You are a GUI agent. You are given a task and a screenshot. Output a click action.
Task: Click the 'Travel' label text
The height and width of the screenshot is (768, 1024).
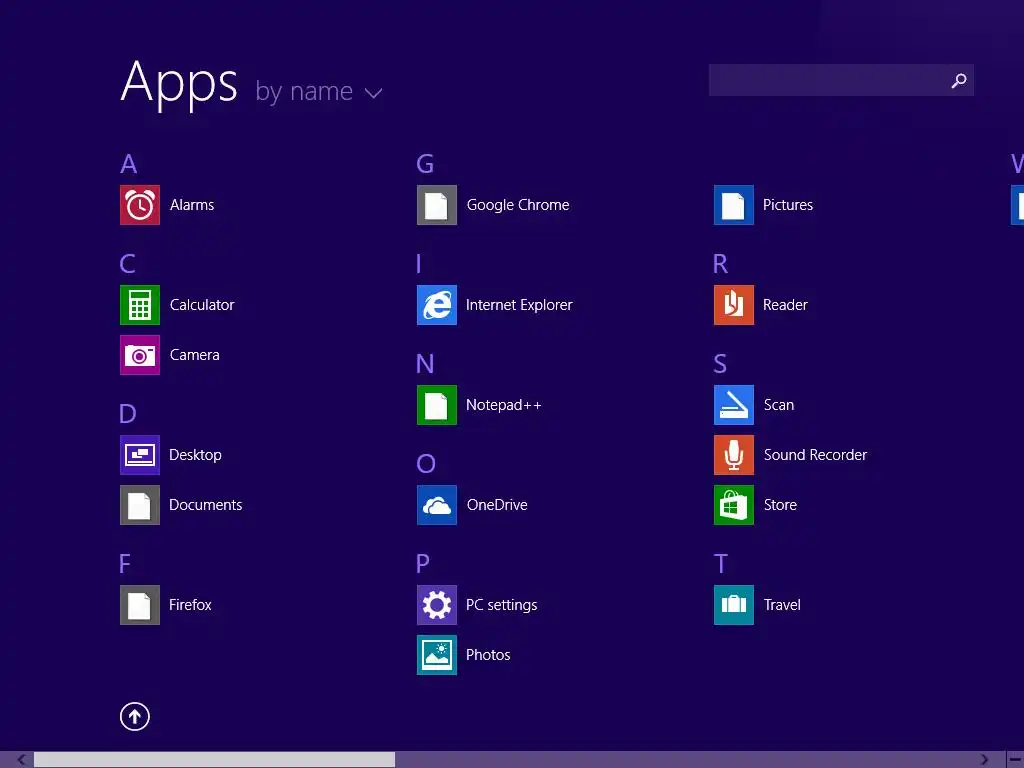pos(782,605)
